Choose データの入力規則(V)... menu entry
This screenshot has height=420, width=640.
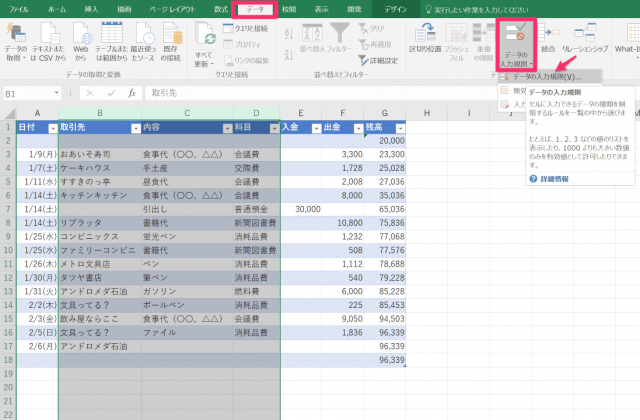(x=547, y=77)
